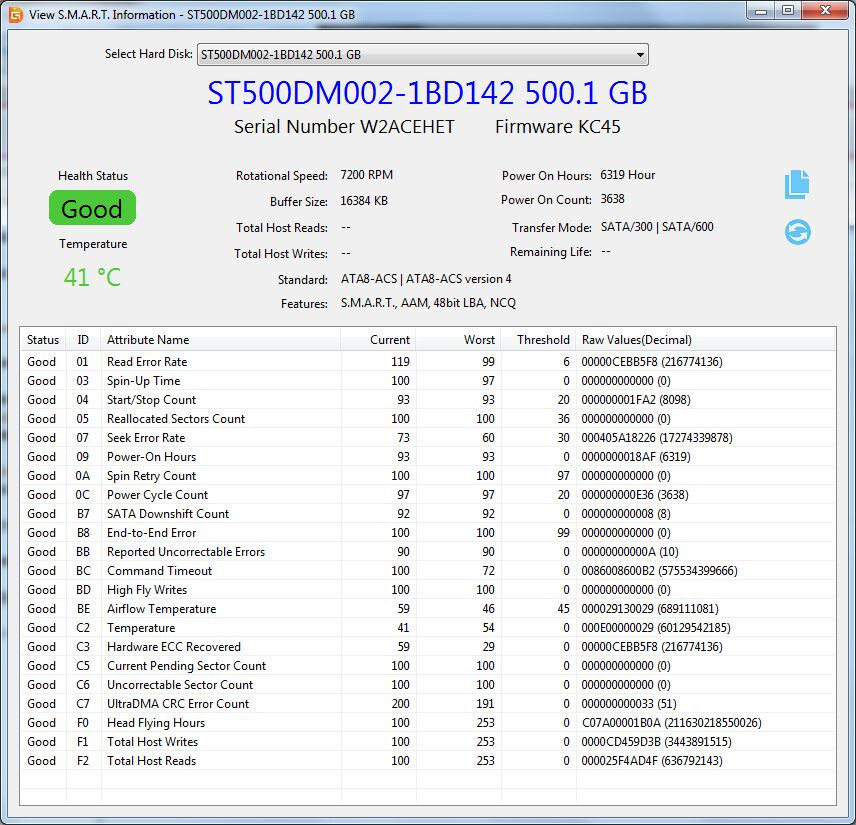Select the Read Error Rate row

click(428, 361)
